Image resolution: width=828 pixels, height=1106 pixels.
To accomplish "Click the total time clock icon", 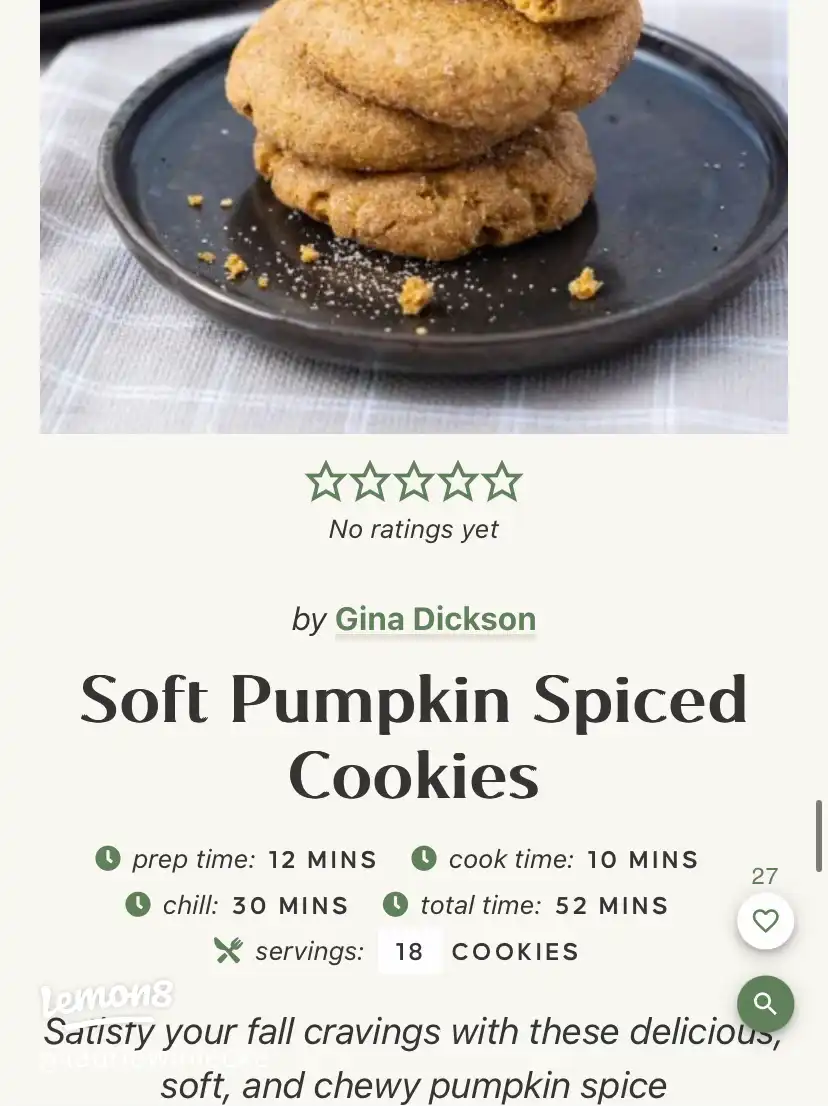I will point(395,904).
